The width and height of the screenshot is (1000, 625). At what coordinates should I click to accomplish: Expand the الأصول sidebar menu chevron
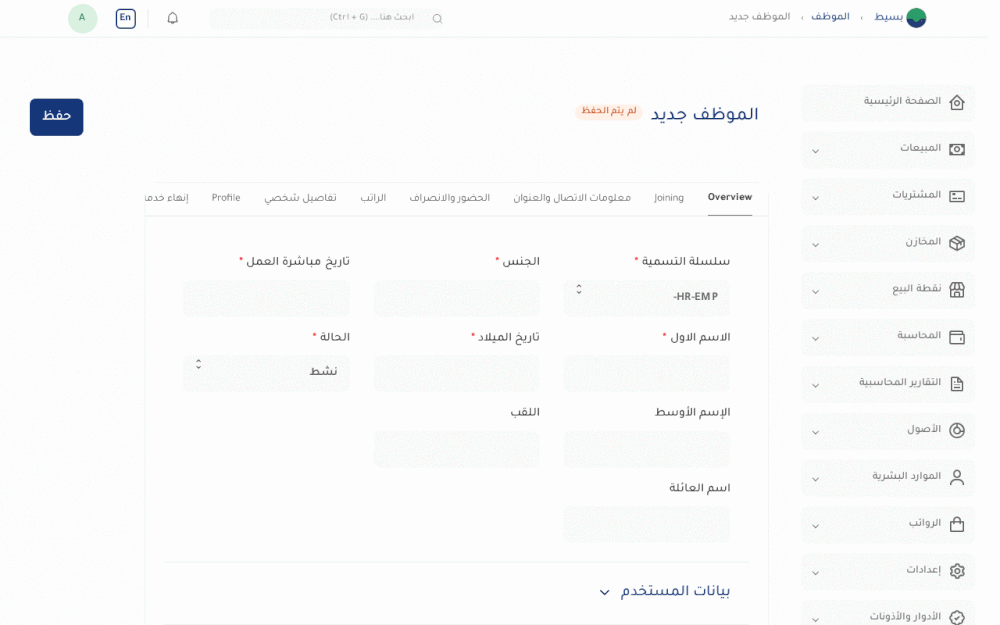pyautogui.click(x=815, y=432)
